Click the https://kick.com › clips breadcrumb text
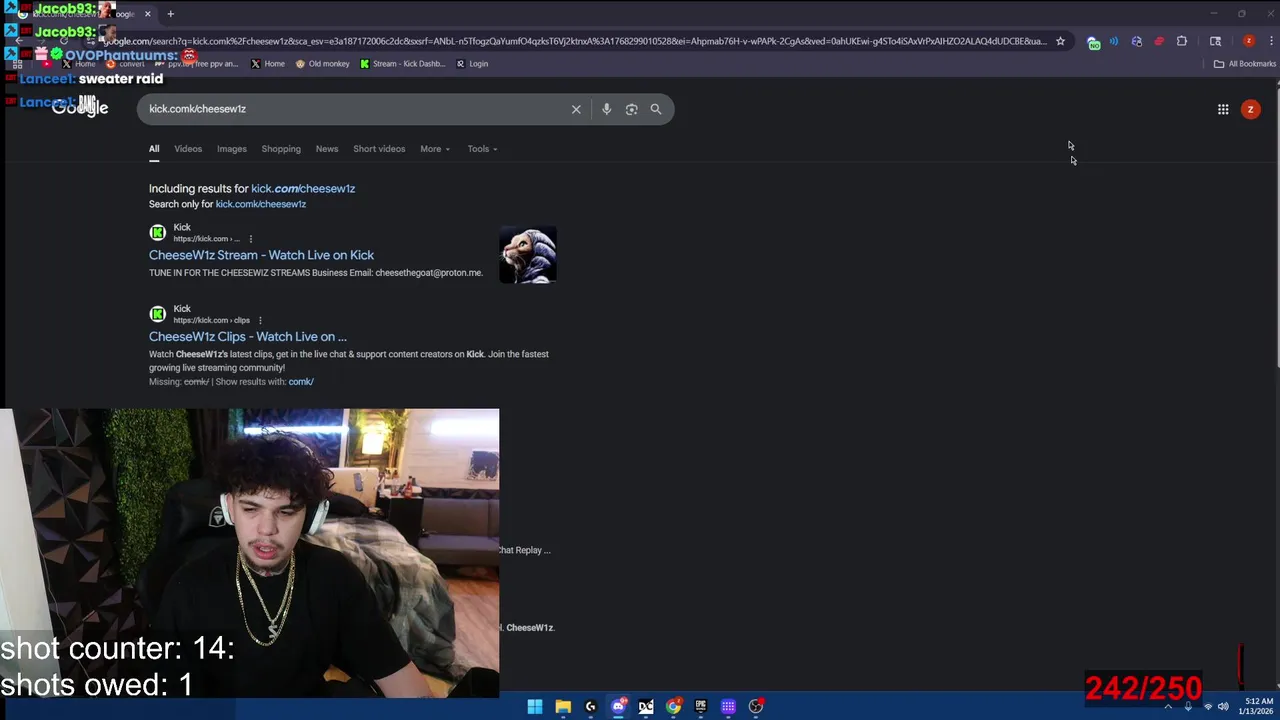1280x720 pixels. [x=212, y=321]
